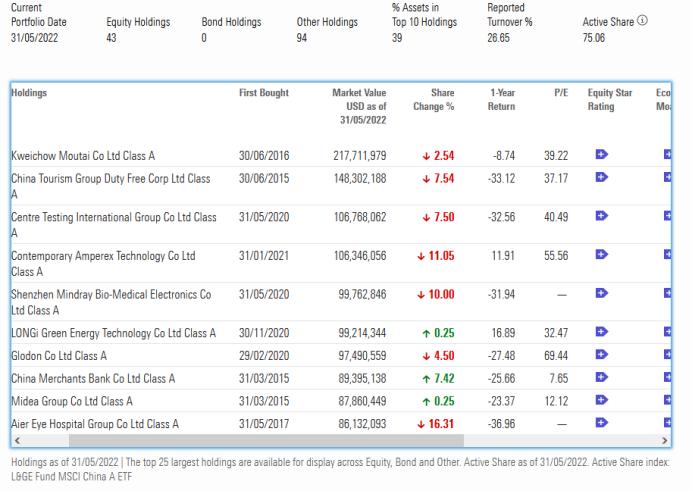This screenshot has height=492, width=693.
Task: Click the Other Holdings count 94
Action: click(x=302, y=38)
